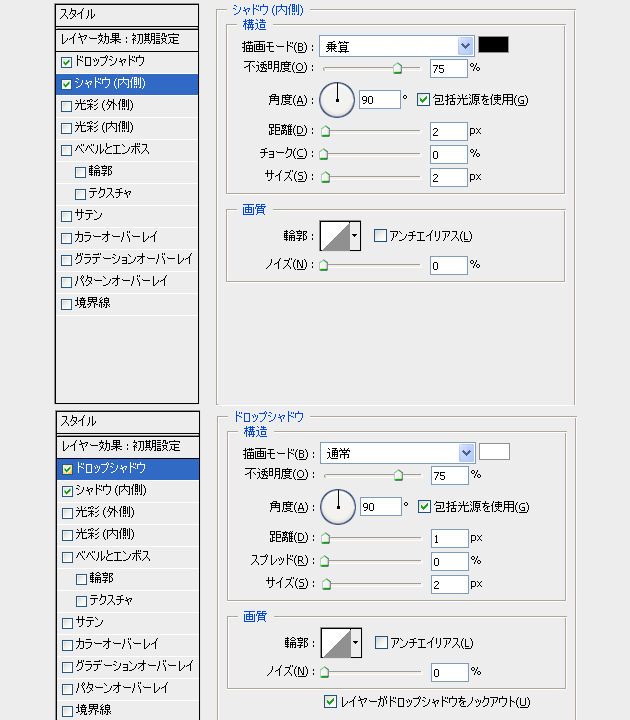Click the angle dial in ドロップシャドウ settings
Viewport: 630px width, 720px height.
click(x=338, y=507)
